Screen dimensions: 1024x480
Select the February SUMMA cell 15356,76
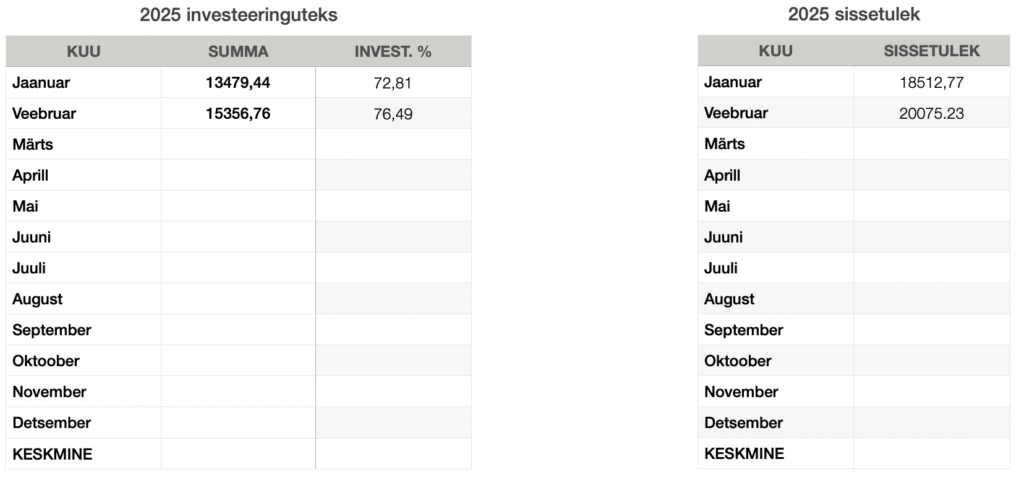[x=238, y=114]
